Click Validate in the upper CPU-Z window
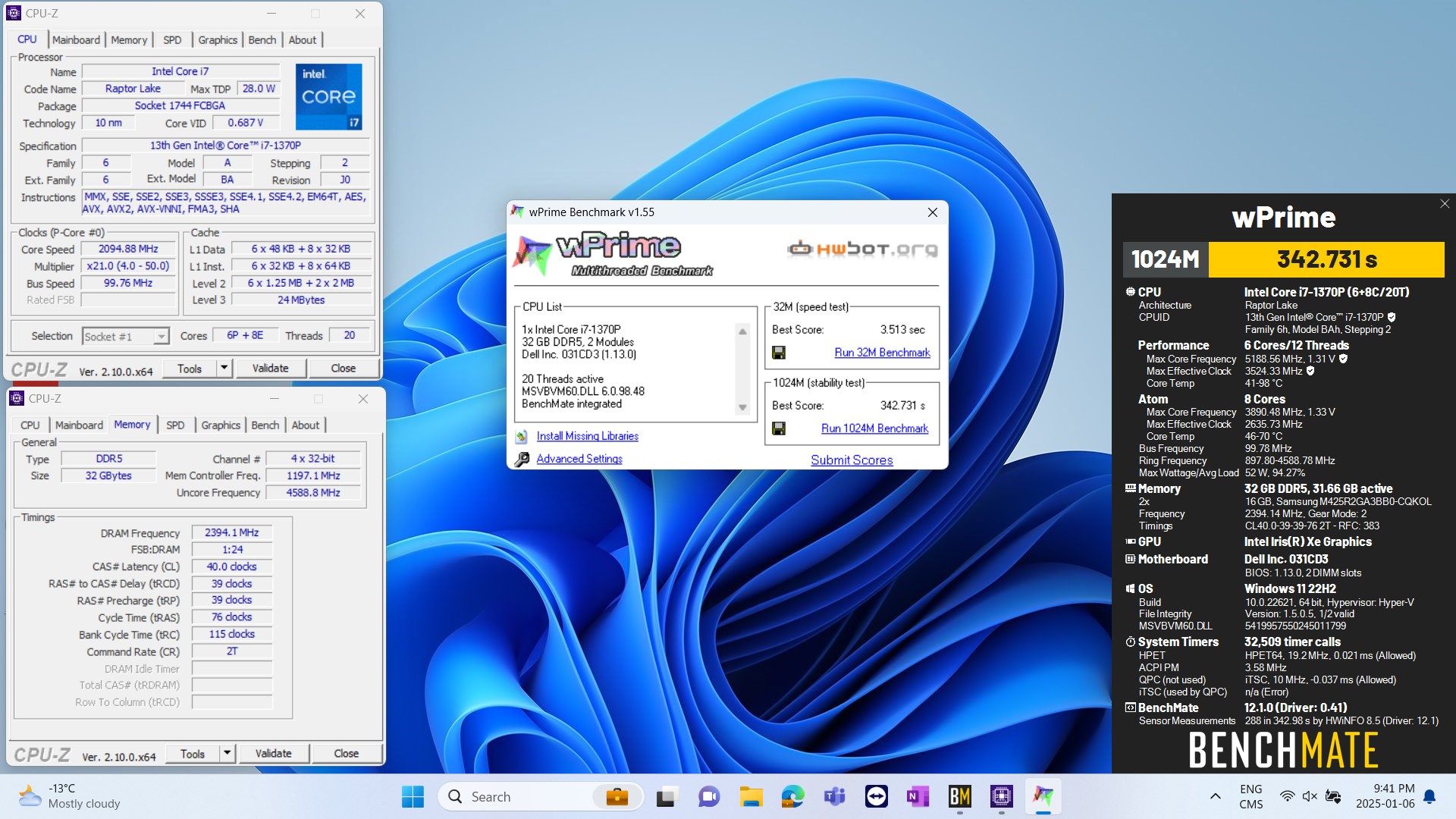Viewport: 1456px width, 819px height. 270,368
